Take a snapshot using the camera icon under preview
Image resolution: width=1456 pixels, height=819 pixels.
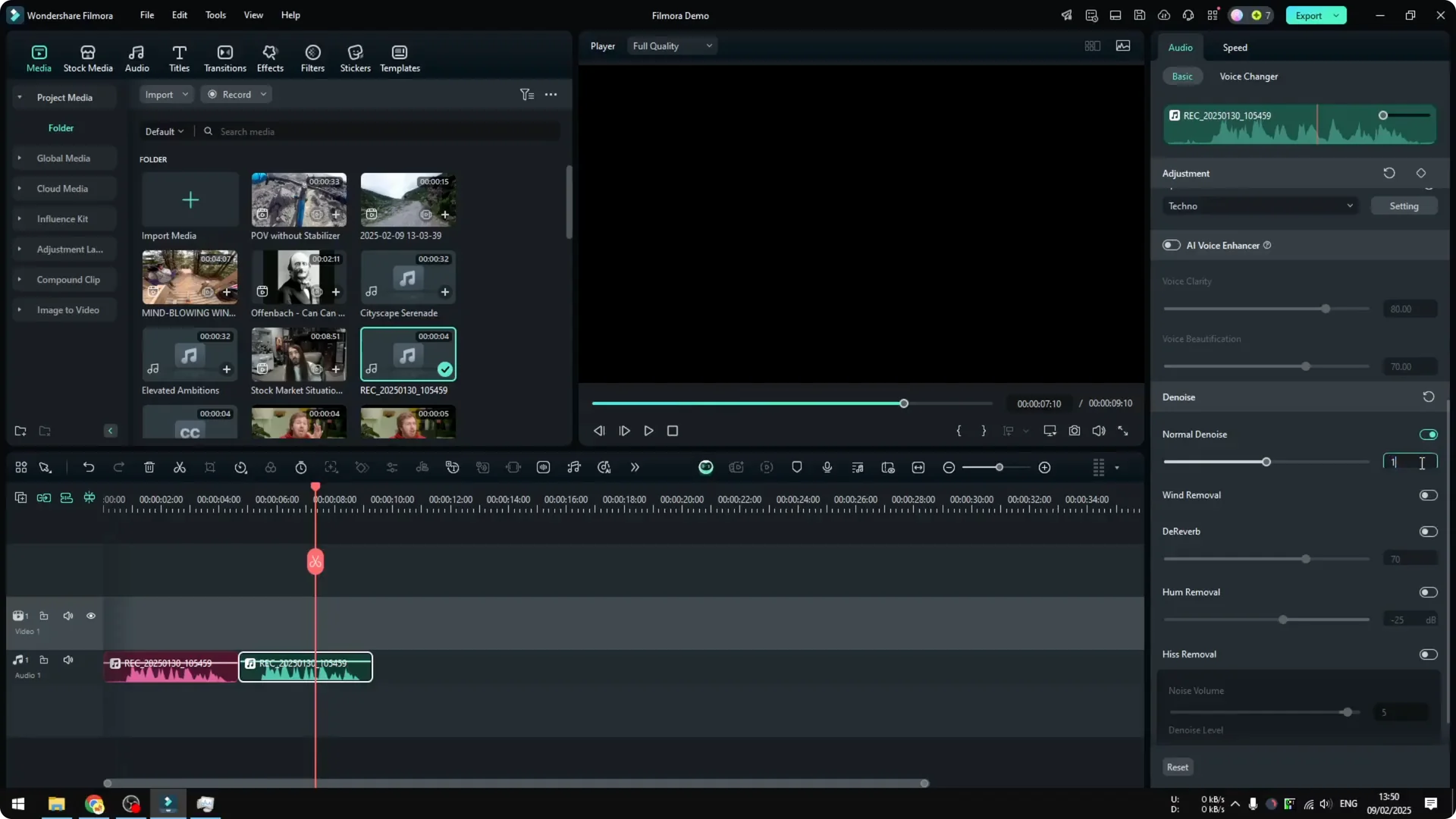pos(1074,431)
